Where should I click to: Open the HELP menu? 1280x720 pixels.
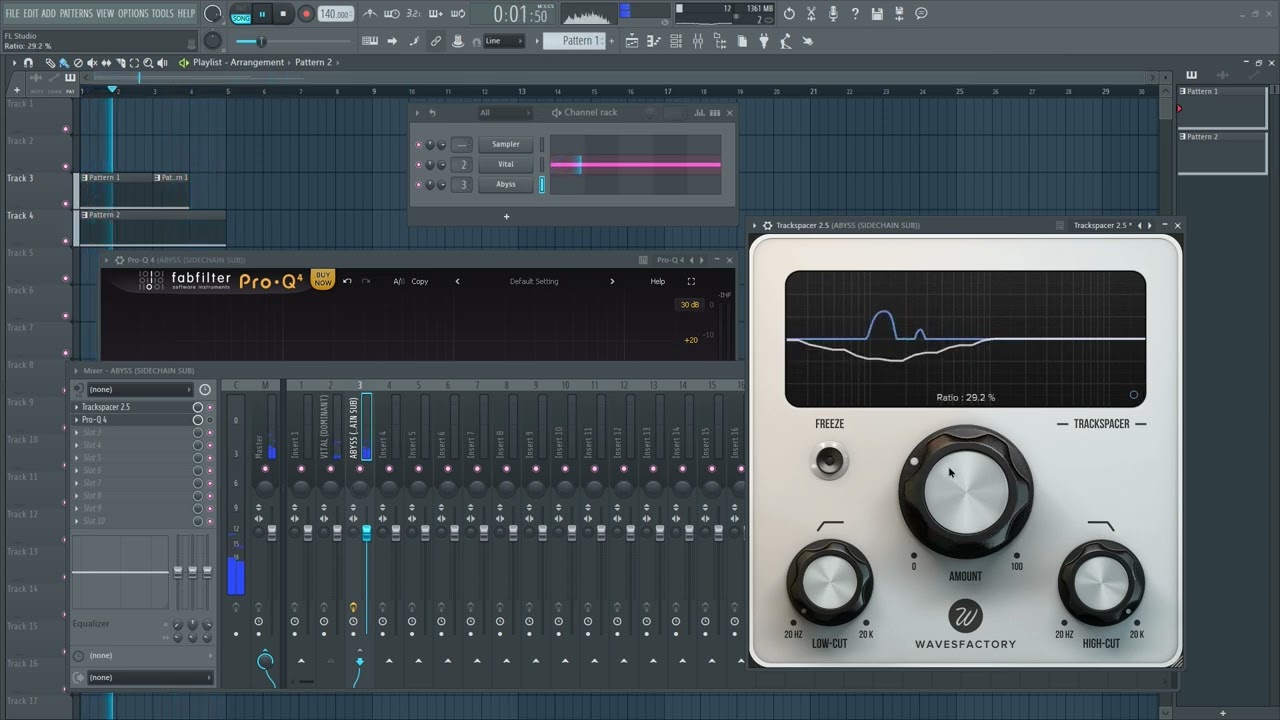coord(186,13)
